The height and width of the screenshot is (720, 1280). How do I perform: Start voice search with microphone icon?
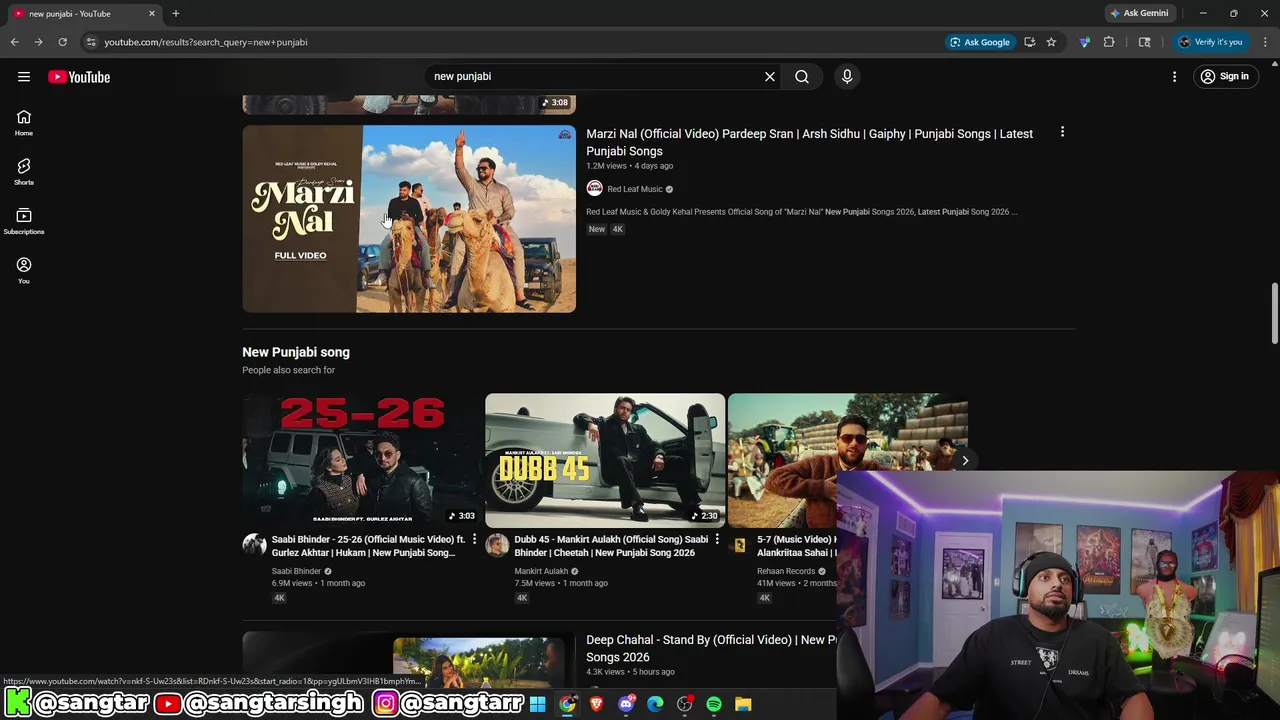(847, 76)
